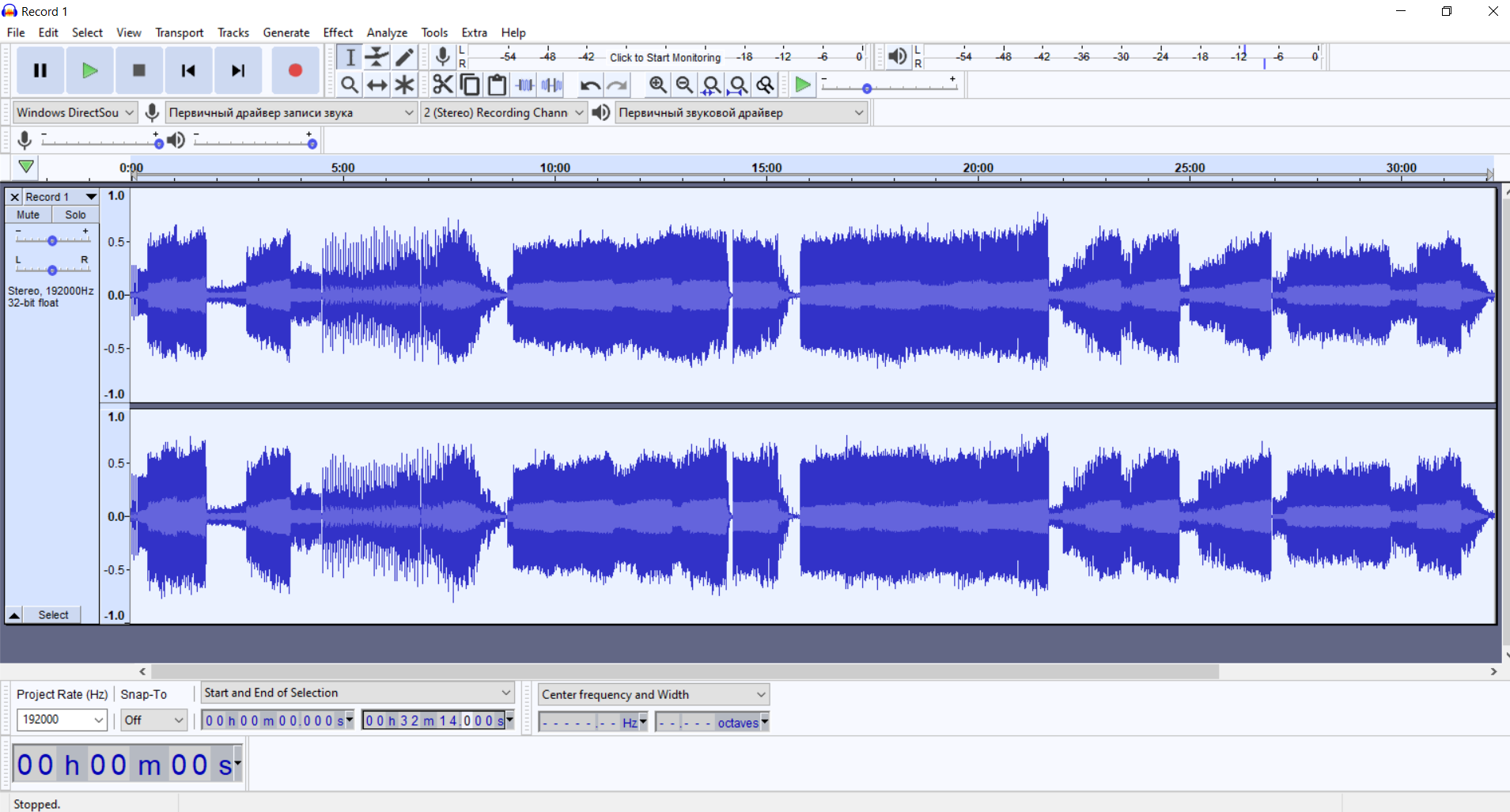Open Center frequency and Width dropdown
This screenshot has height=812, width=1510.
(653, 694)
